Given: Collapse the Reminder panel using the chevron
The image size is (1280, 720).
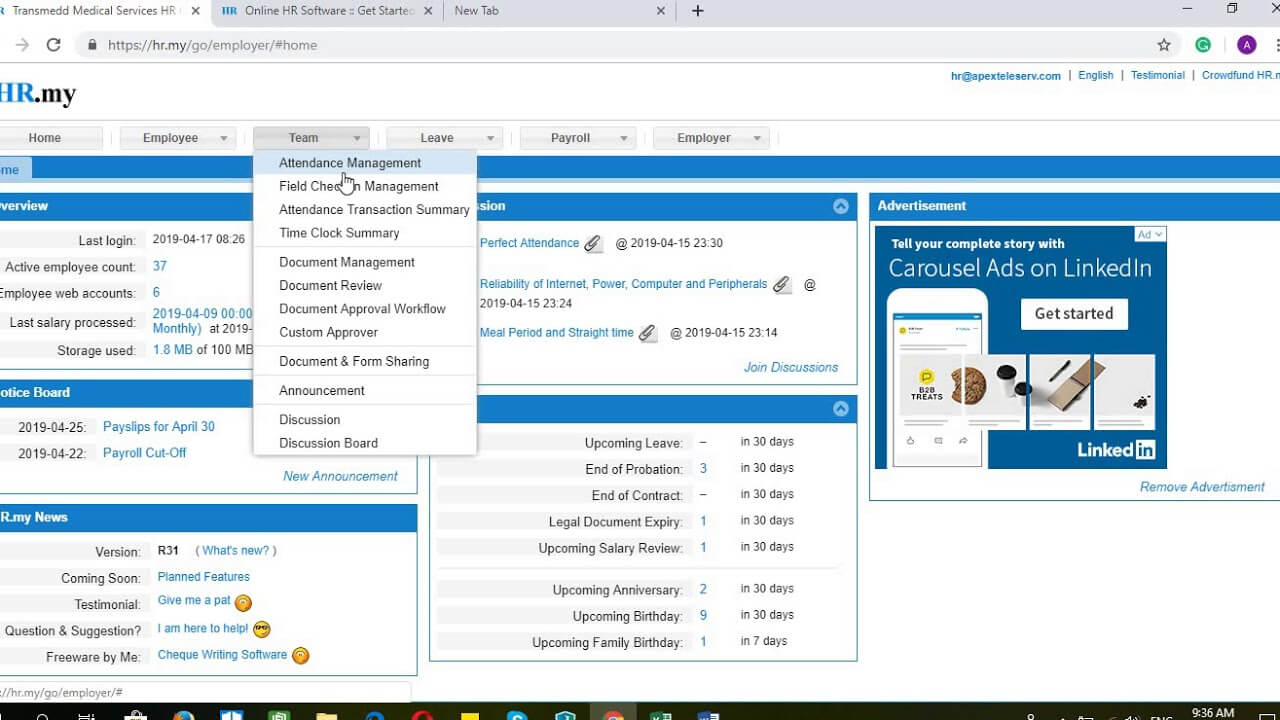Looking at the screenshot, I should coord(841,408).
